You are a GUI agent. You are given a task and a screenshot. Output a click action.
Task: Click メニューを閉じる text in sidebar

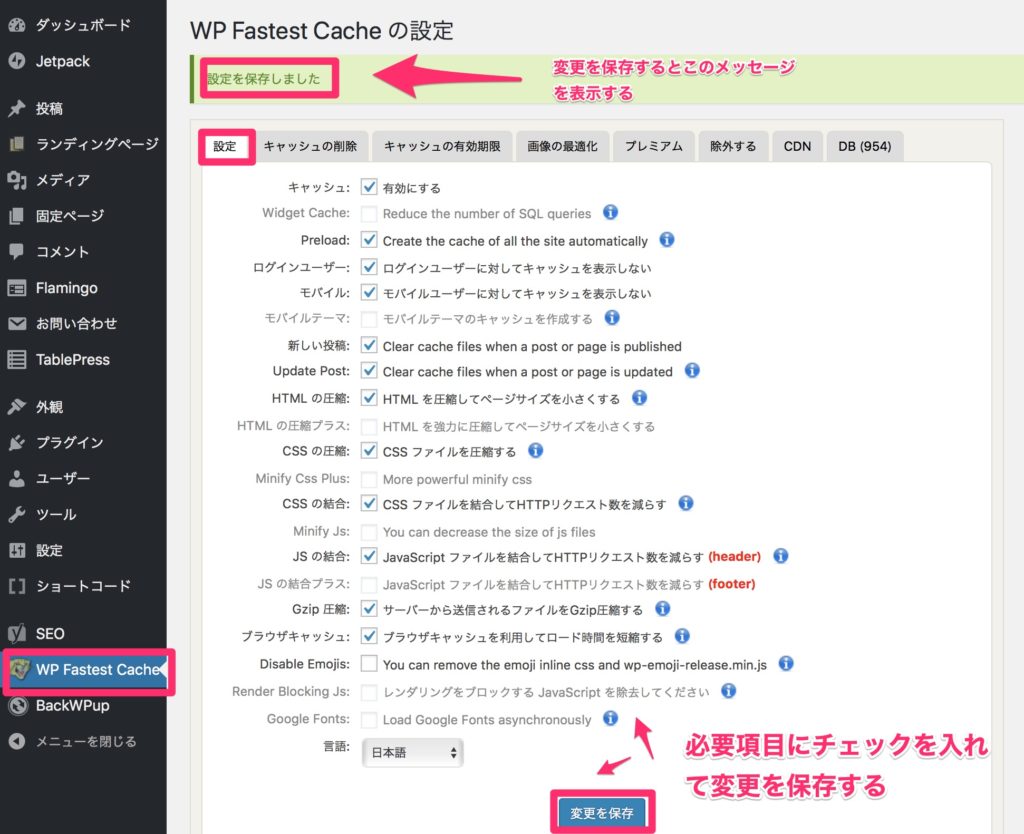coord(86,741)
